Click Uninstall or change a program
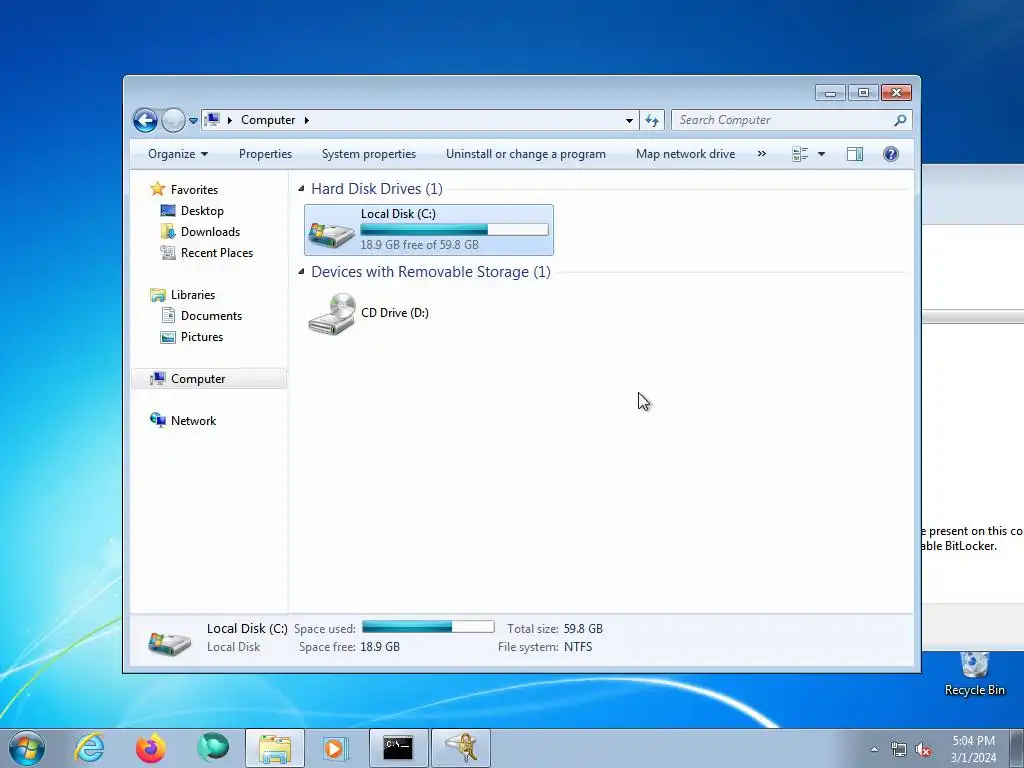The image size is (1024, 768). click(526, 154)
